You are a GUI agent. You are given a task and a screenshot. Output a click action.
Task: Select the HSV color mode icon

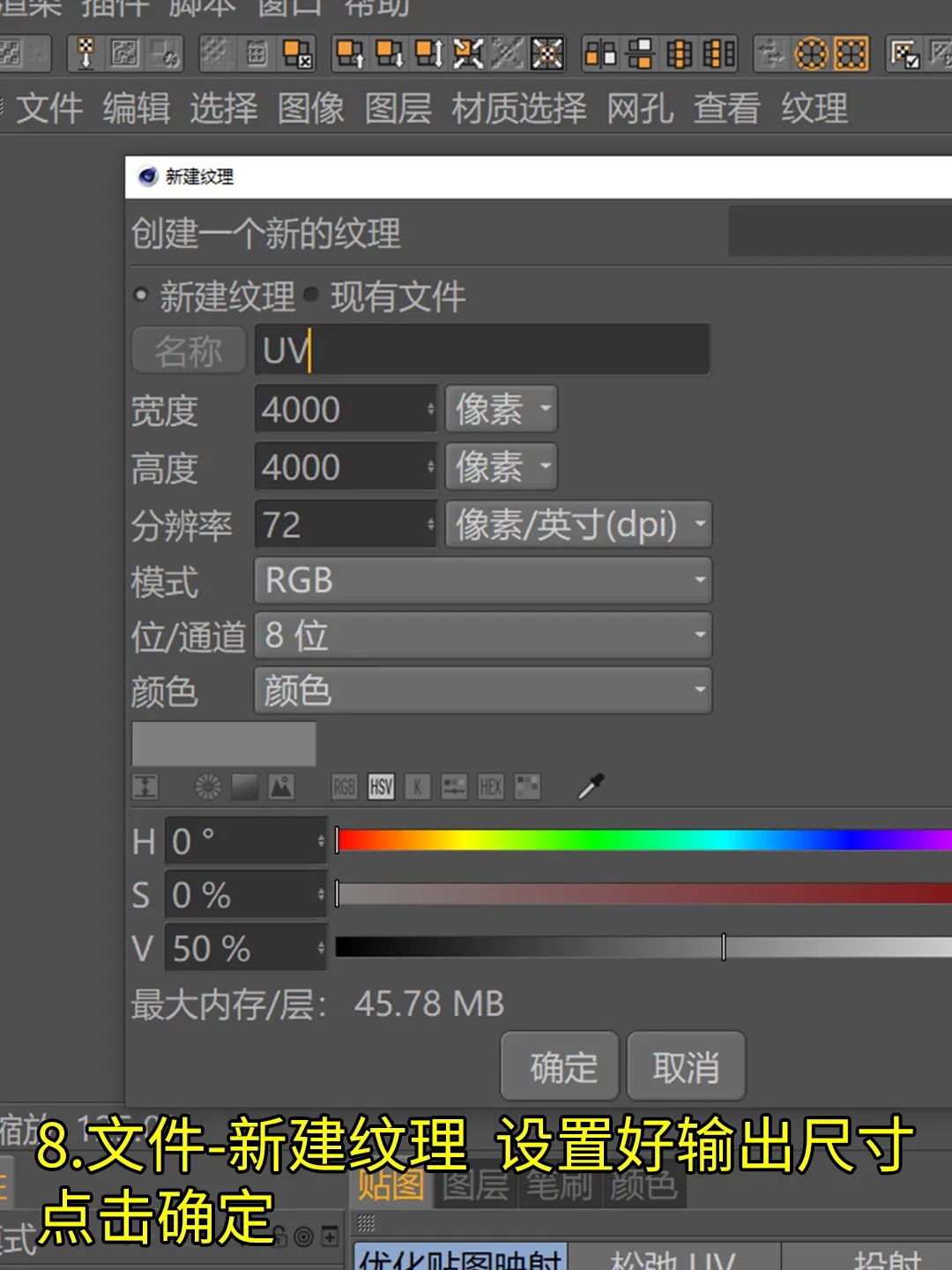[x=381, y=787]
